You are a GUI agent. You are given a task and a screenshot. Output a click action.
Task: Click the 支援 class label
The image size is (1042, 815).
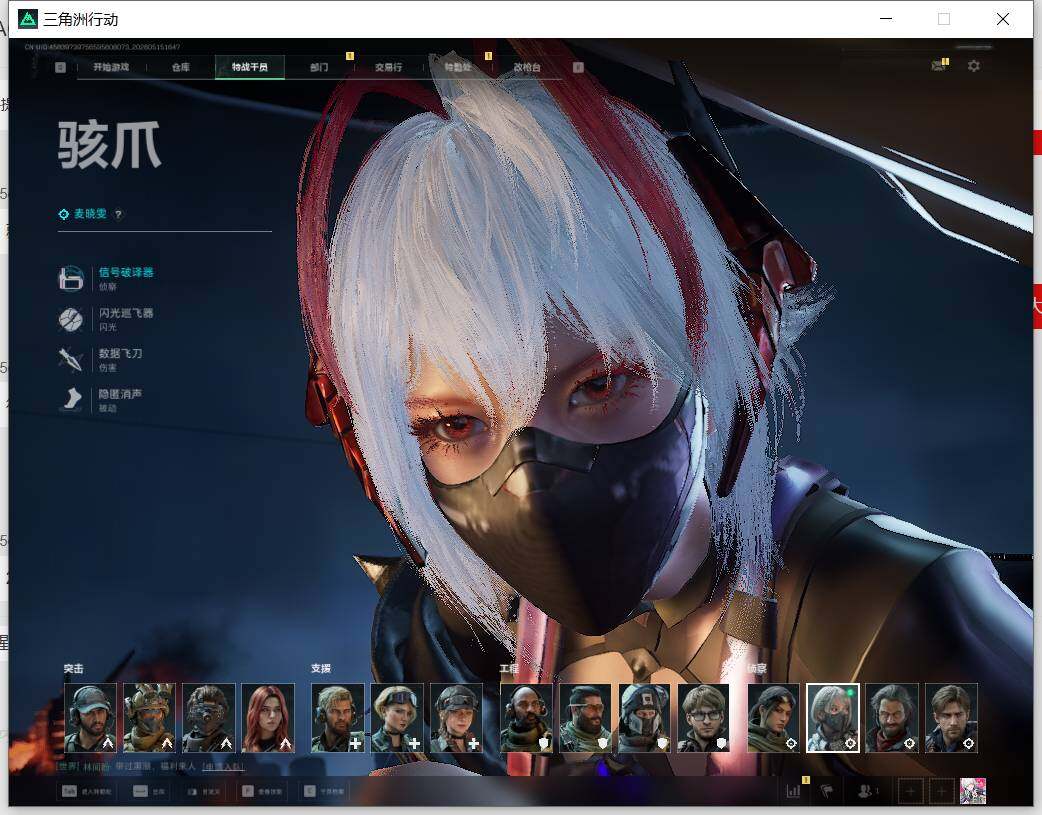(321, 668)
